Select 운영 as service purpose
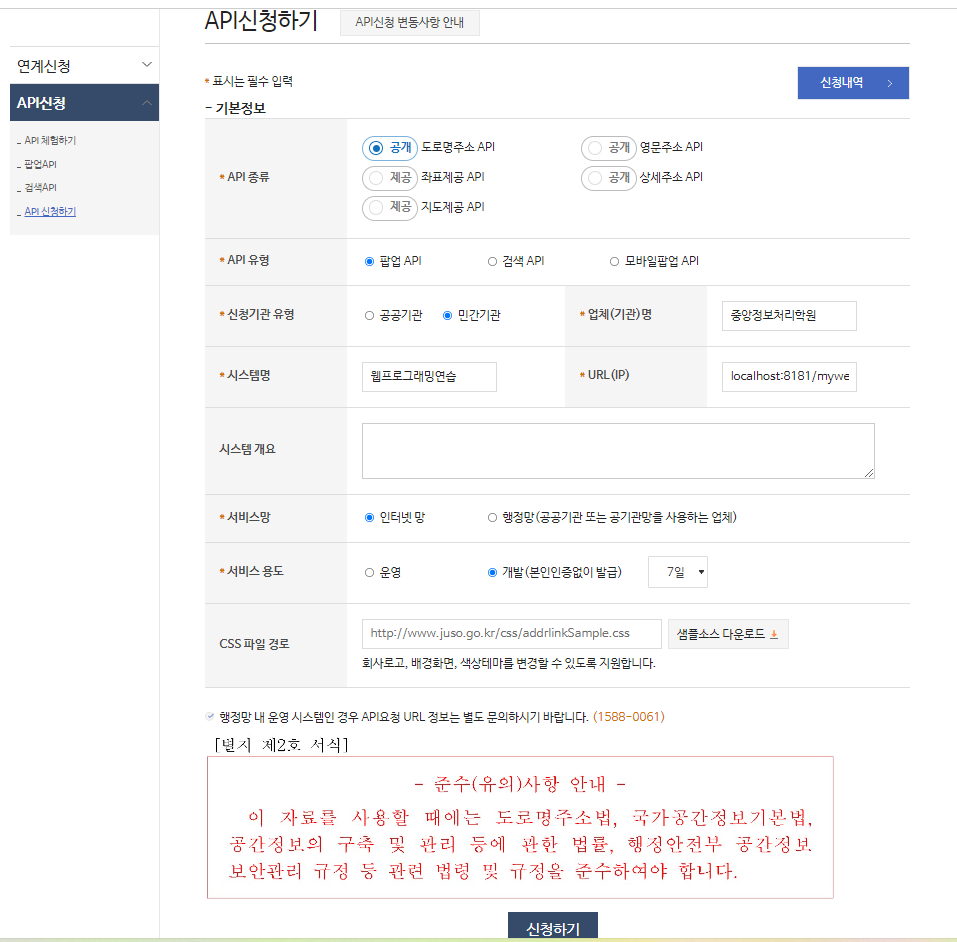The height and width of the screenshot is (942, 957). 369,573
